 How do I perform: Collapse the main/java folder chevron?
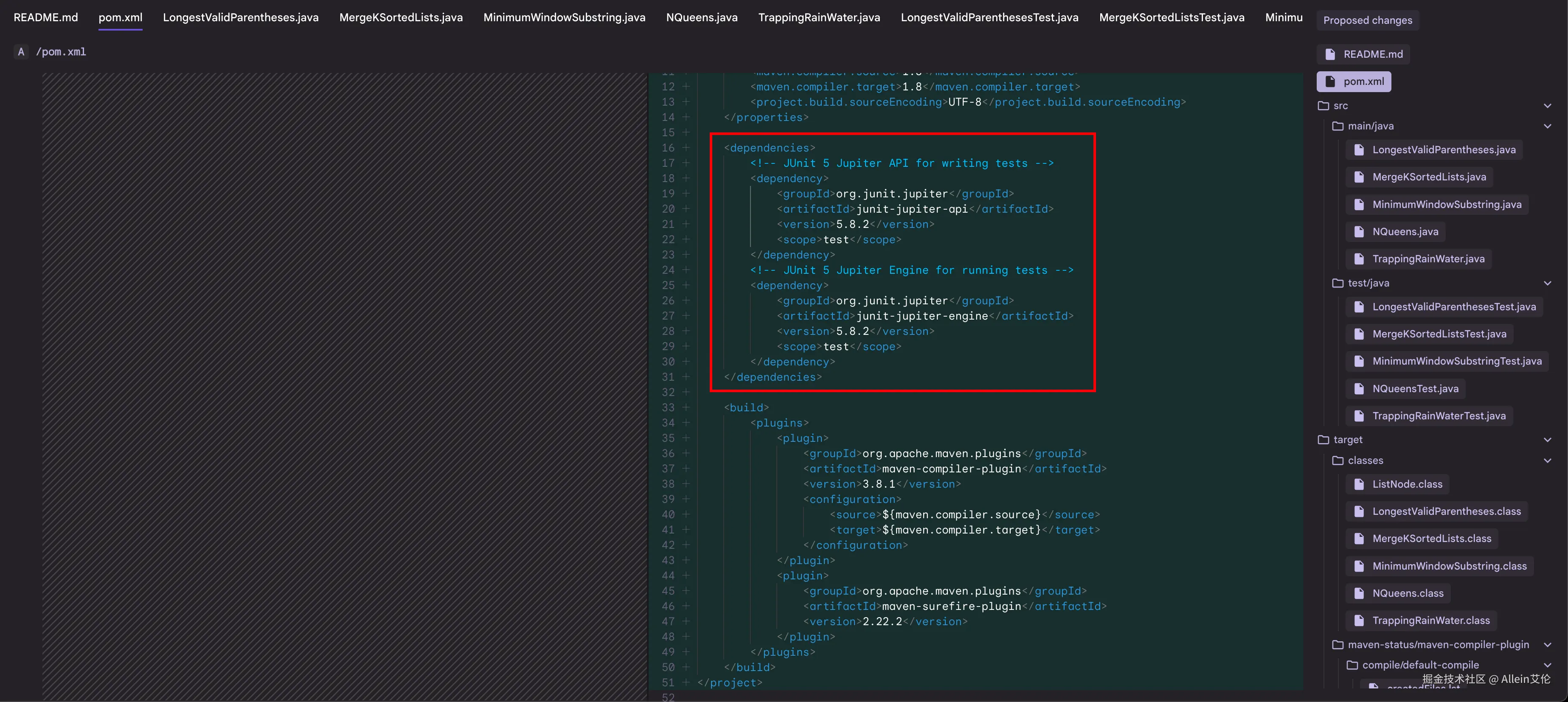click(x=1547, y=126)
